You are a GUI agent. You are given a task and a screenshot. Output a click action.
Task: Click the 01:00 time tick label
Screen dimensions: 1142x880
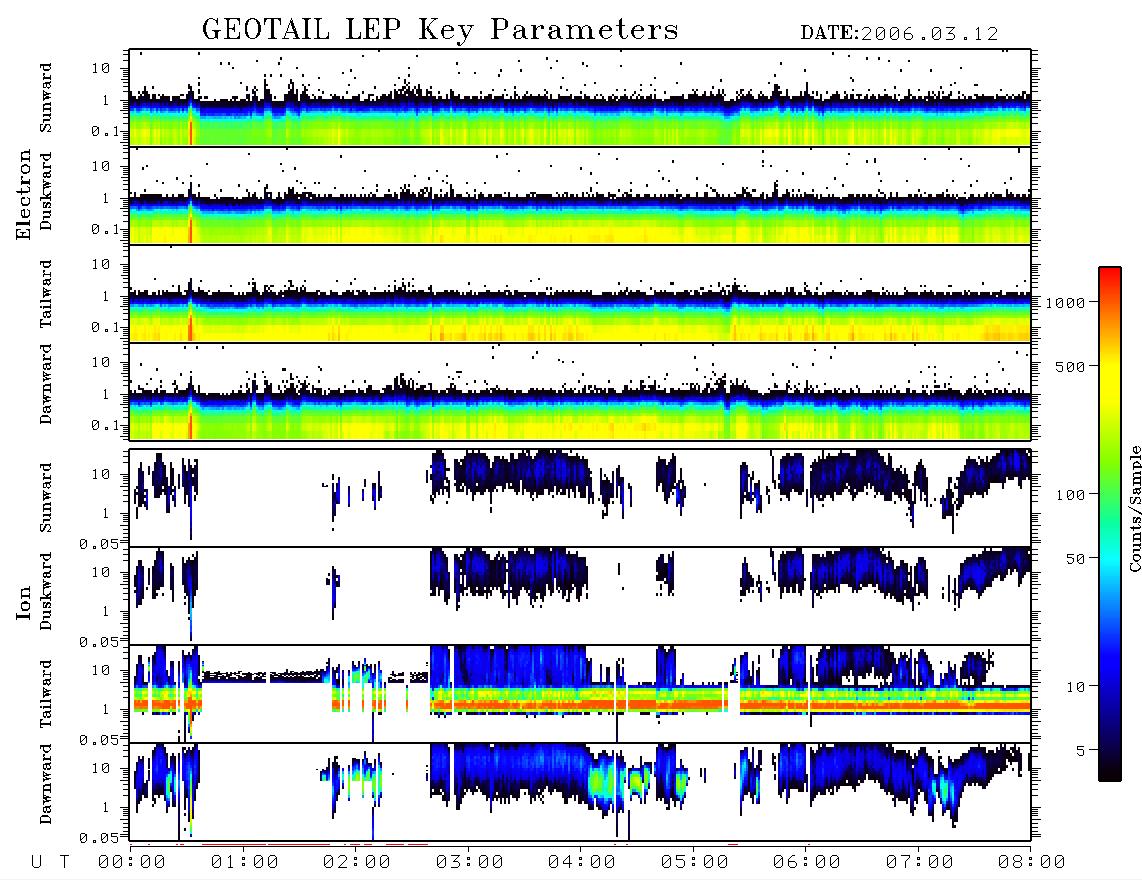[x=245, y=863]
